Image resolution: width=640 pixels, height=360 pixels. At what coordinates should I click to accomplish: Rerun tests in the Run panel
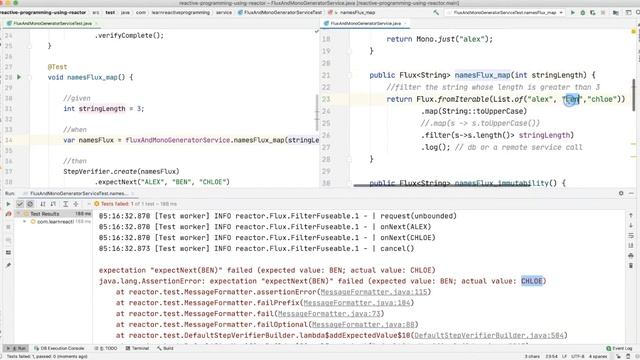coord(8,204)
